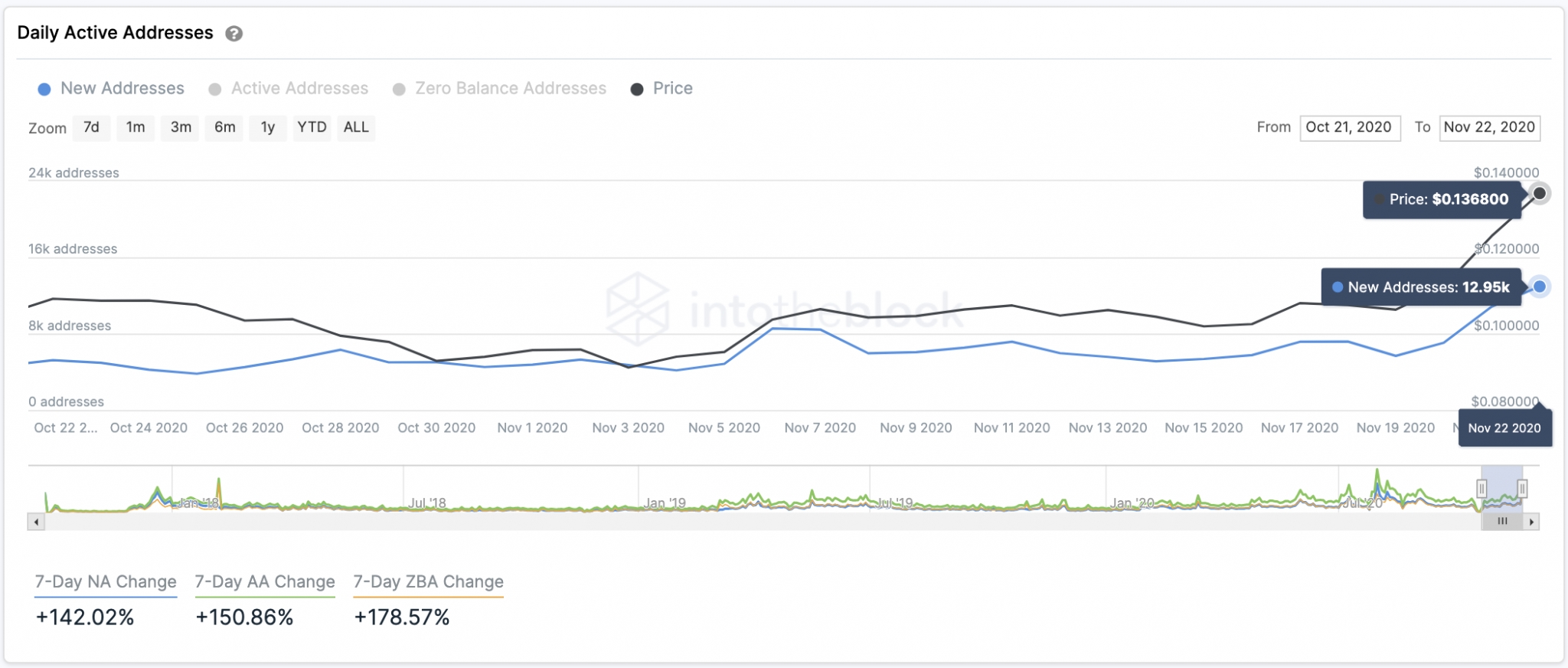Set zoom to ALL
Image resolution: width=1568 pixels, height=668 pixels.
pos(356,127)
